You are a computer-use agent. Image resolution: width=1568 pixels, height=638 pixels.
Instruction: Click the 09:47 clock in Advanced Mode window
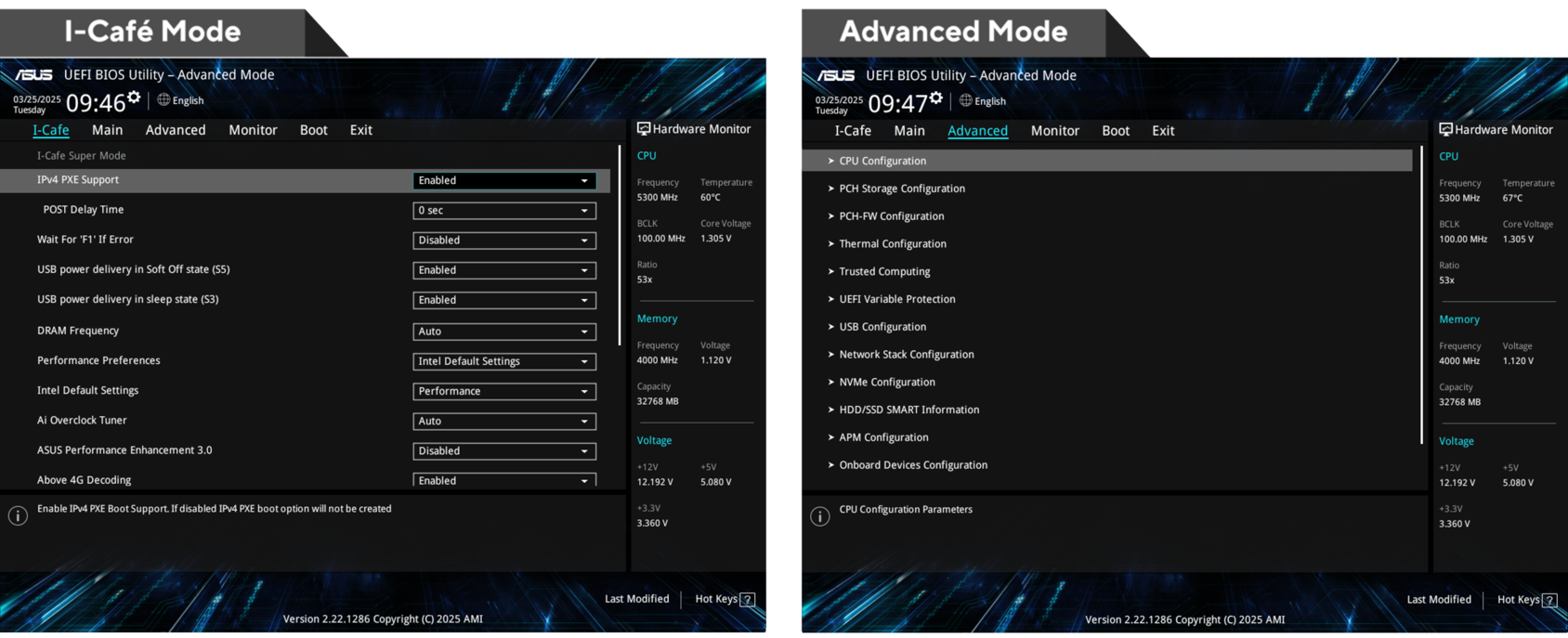point(898,104)
